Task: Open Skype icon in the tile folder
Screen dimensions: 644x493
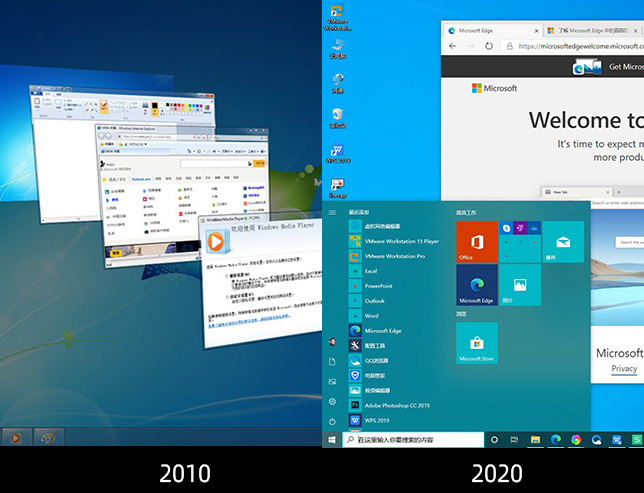Action: pyautogui.click(x=506, y=228)
